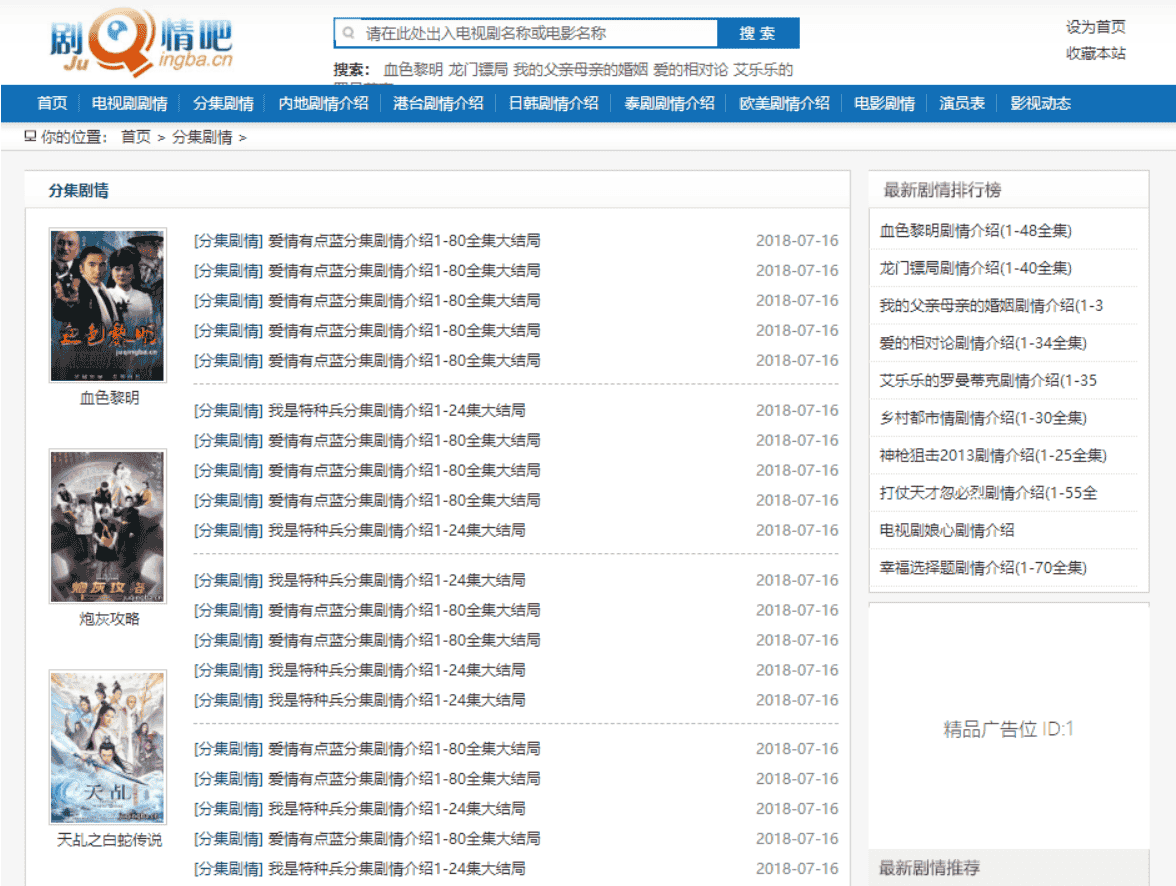Open 电视剧剧情 navigation menu item

(x=129, y=103)
